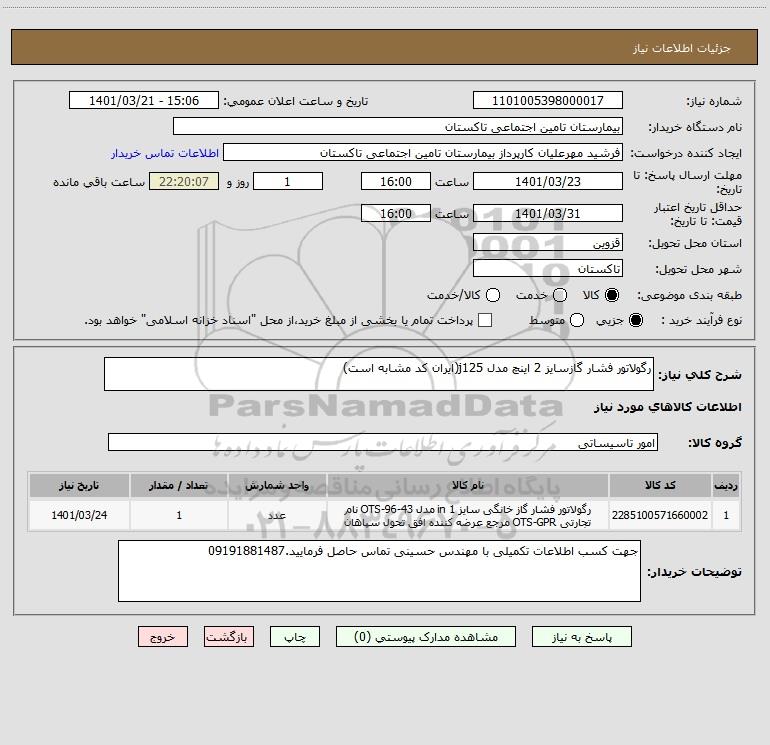Image resolution: width=770 pixels, height=745 pixels.
Task: Click the خروج exit button
Action: [163, 637]
